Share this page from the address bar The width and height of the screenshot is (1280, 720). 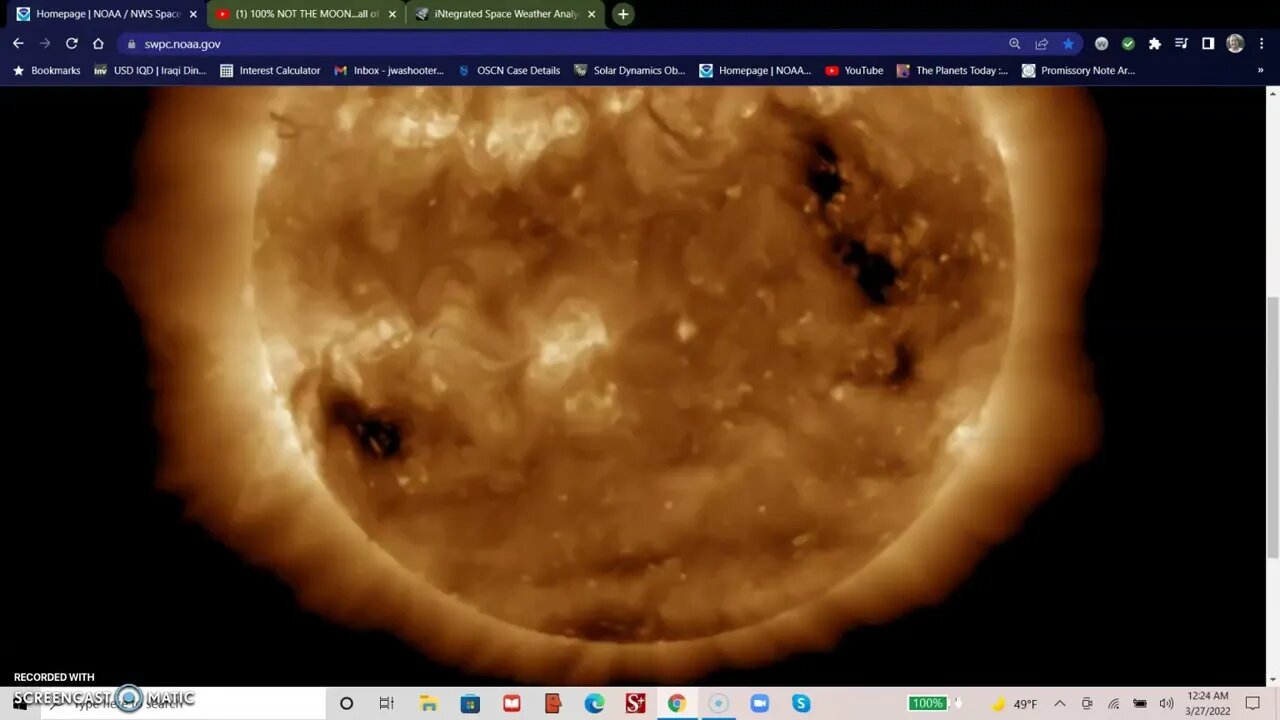point(1042,44)
